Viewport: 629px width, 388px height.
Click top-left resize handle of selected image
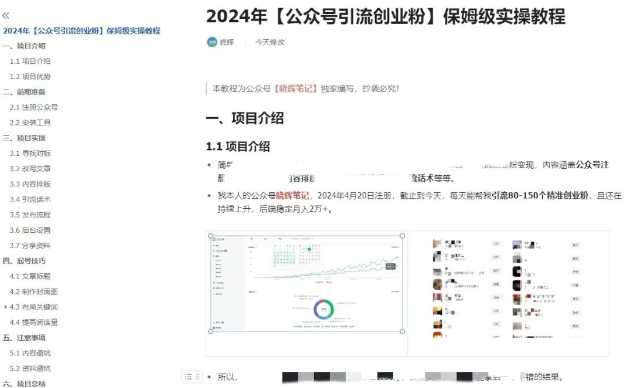click(x=211, y=236)
